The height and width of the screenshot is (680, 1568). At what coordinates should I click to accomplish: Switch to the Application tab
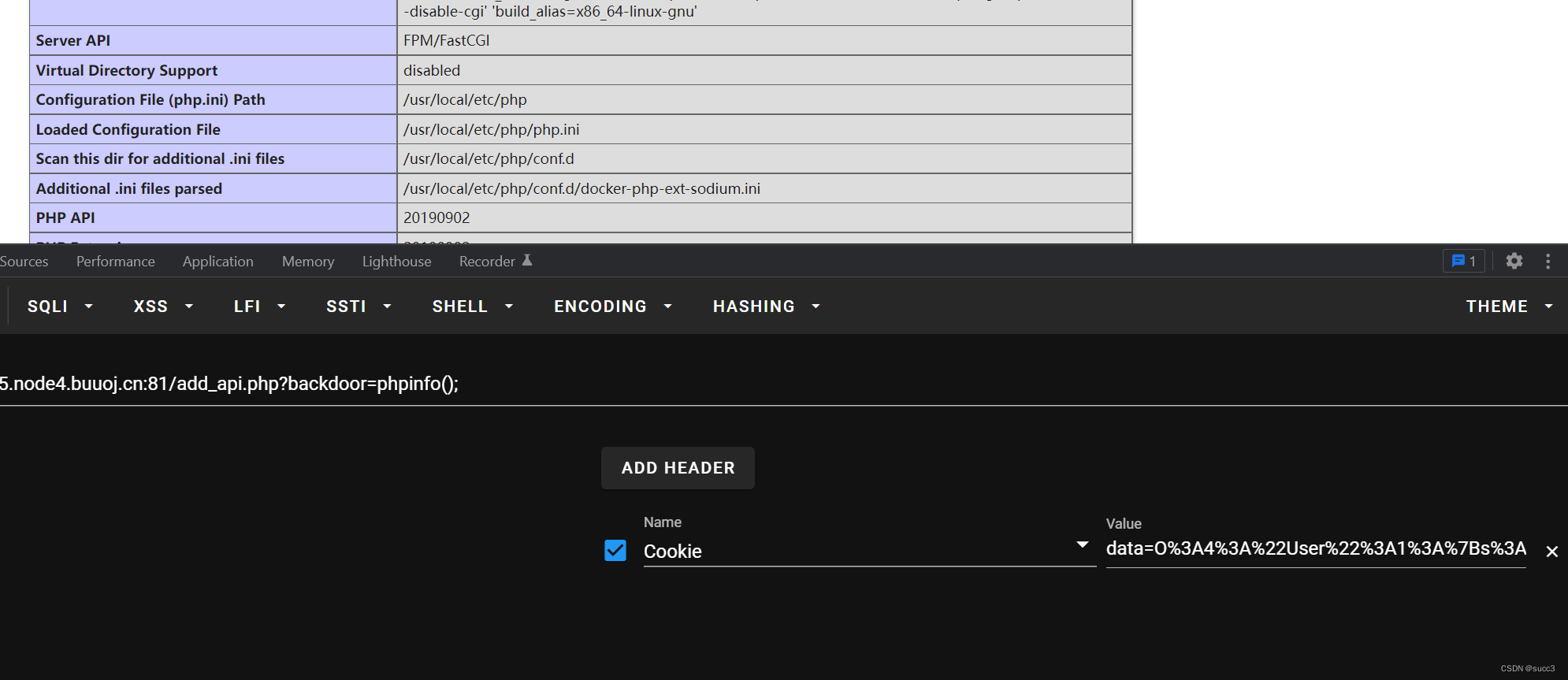point(217,262)
